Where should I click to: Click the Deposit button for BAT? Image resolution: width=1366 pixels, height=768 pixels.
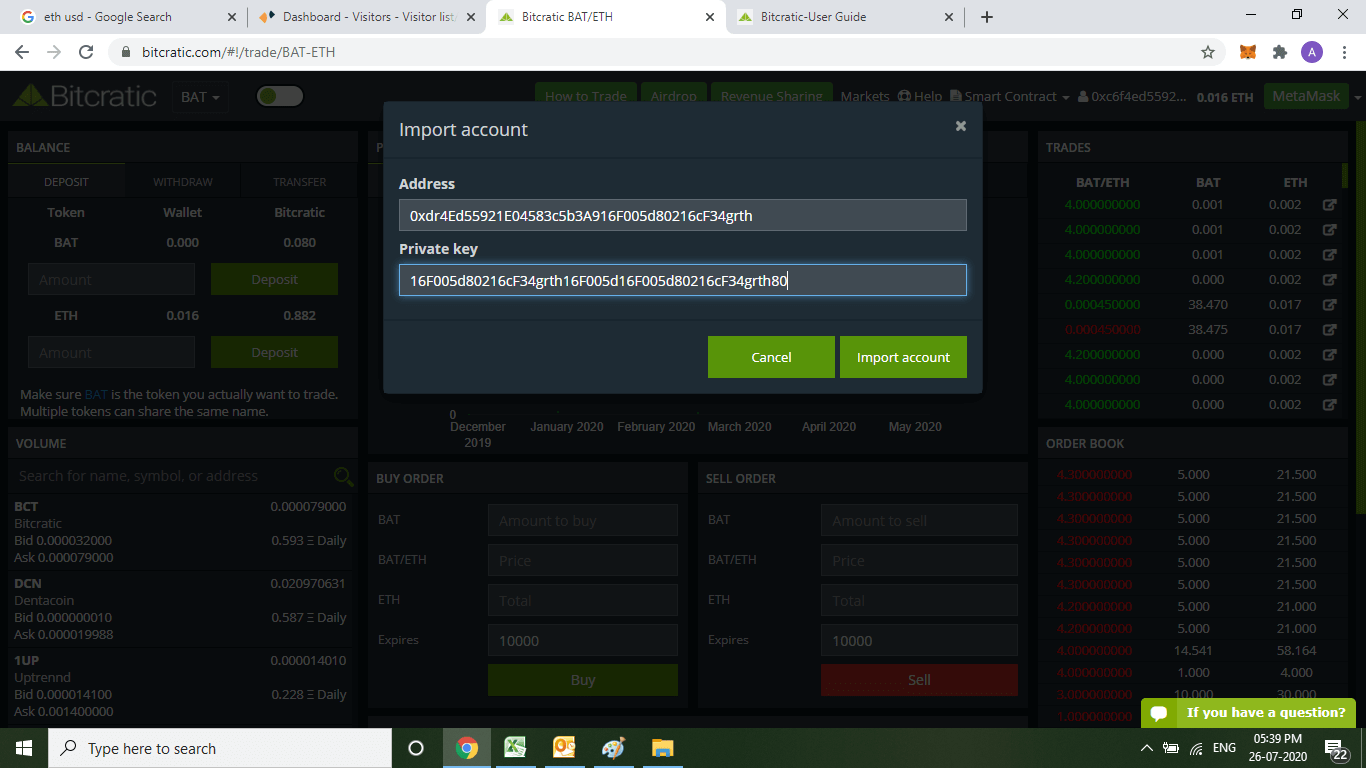(274, 280)
